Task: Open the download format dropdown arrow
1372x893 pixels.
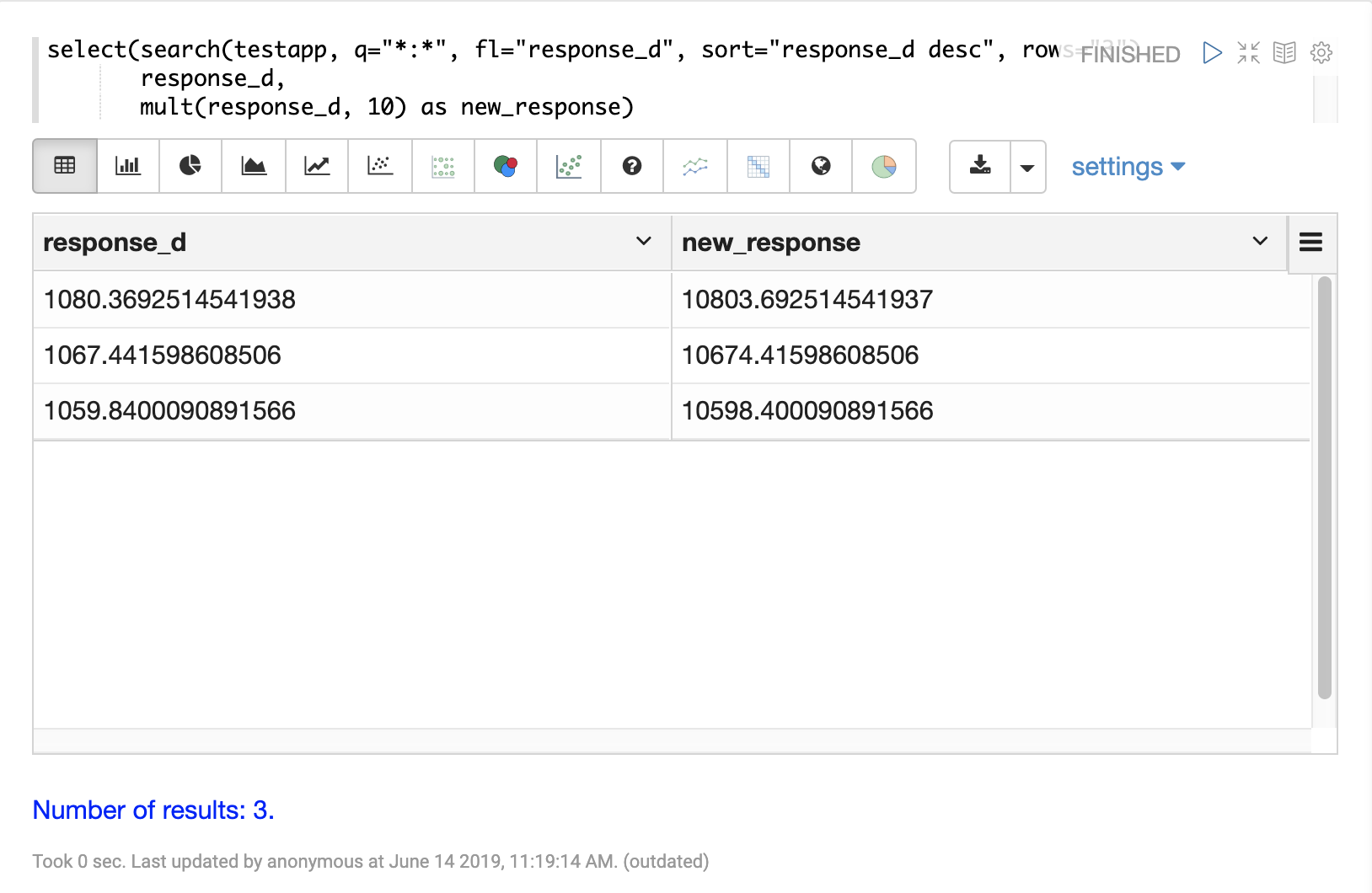Action: point(1027,167)
